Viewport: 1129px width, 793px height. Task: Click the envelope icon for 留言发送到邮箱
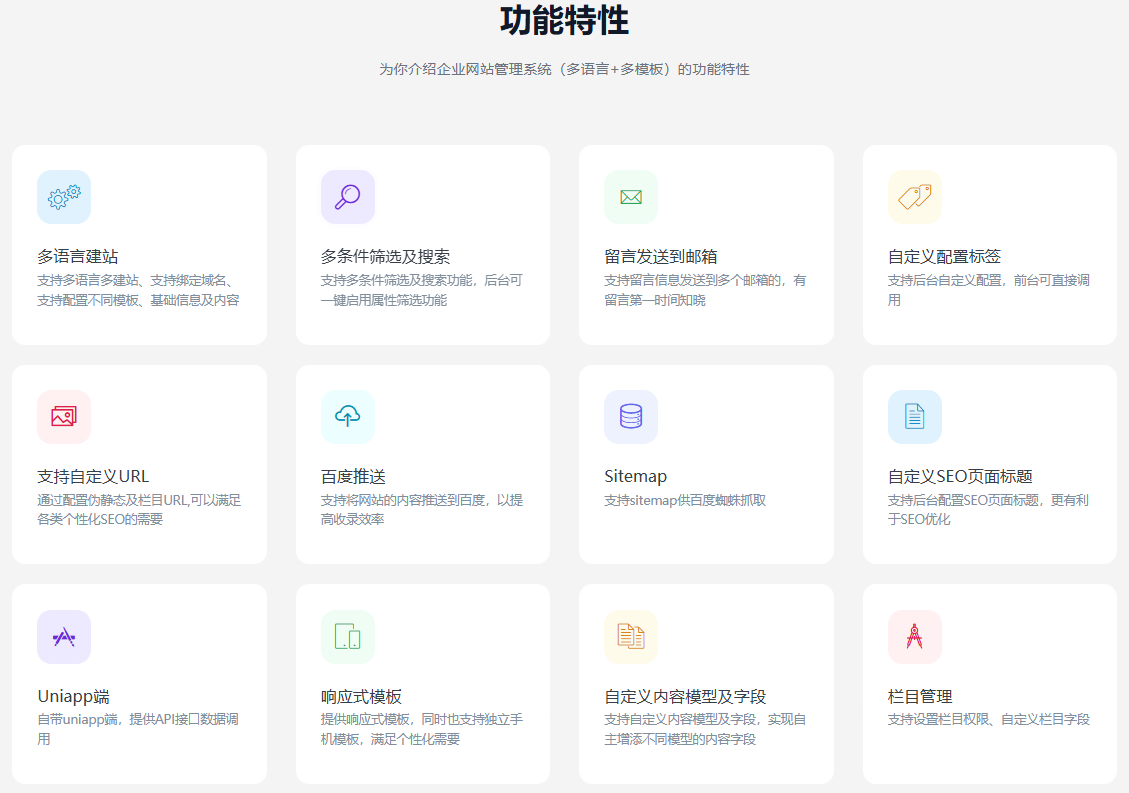coord(631,197)
